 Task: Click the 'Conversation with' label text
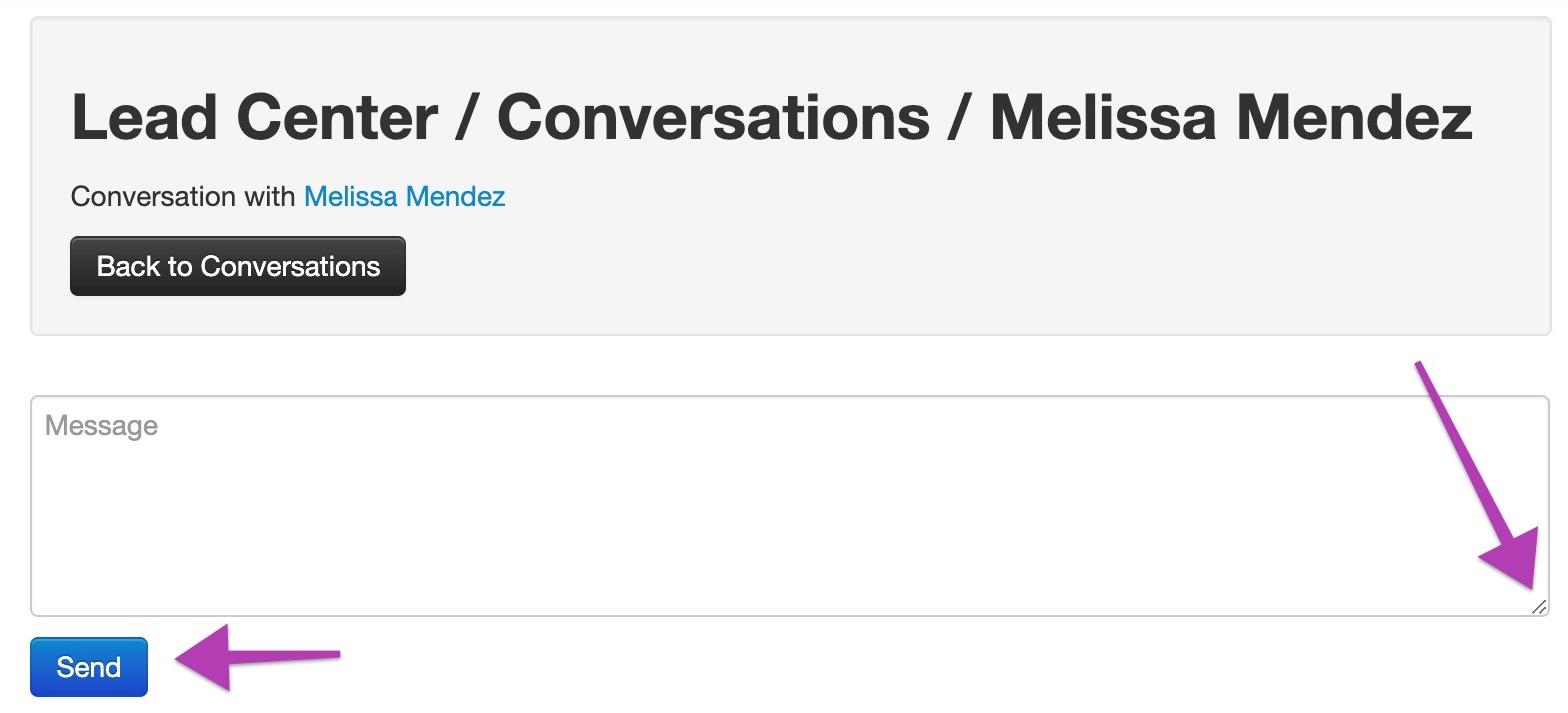tap(183, 196)
